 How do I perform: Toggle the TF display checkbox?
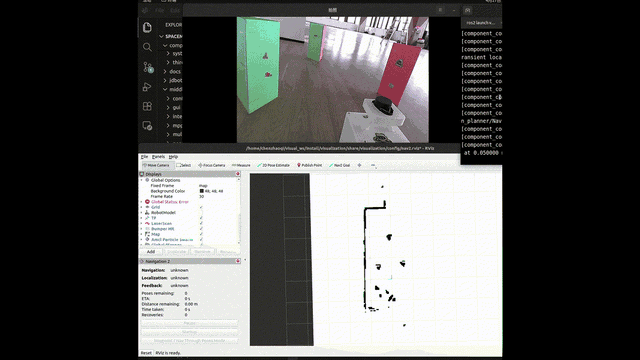tap(201, 218)
